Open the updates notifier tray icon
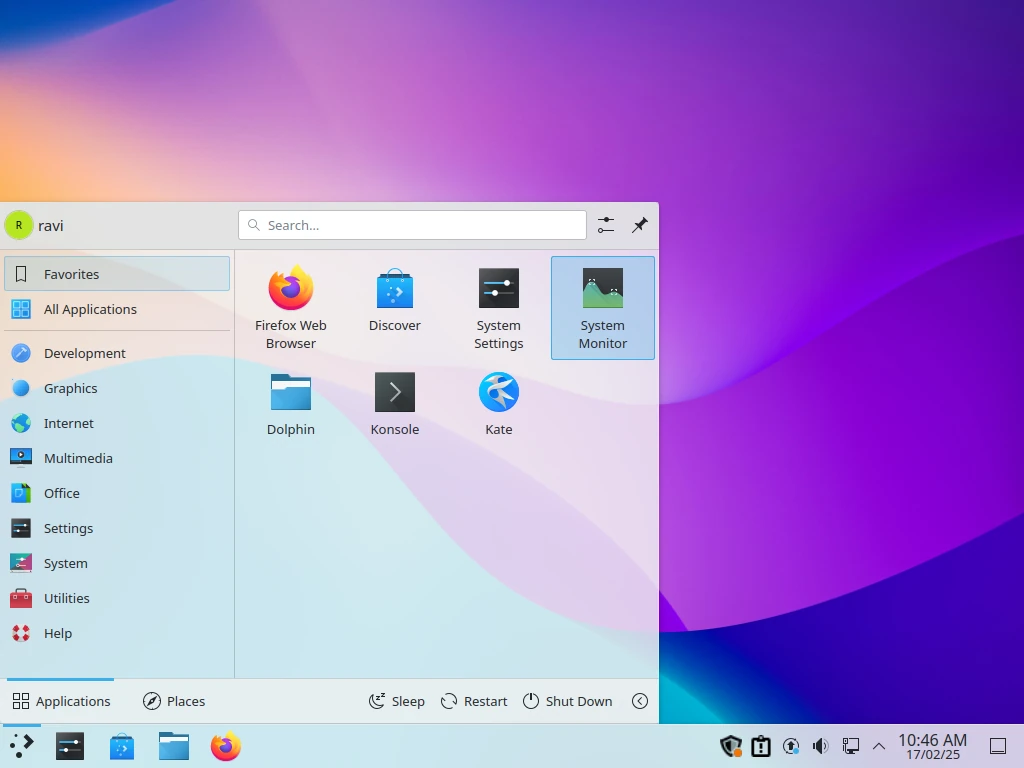1024x768 pixels. pos(791,746)
